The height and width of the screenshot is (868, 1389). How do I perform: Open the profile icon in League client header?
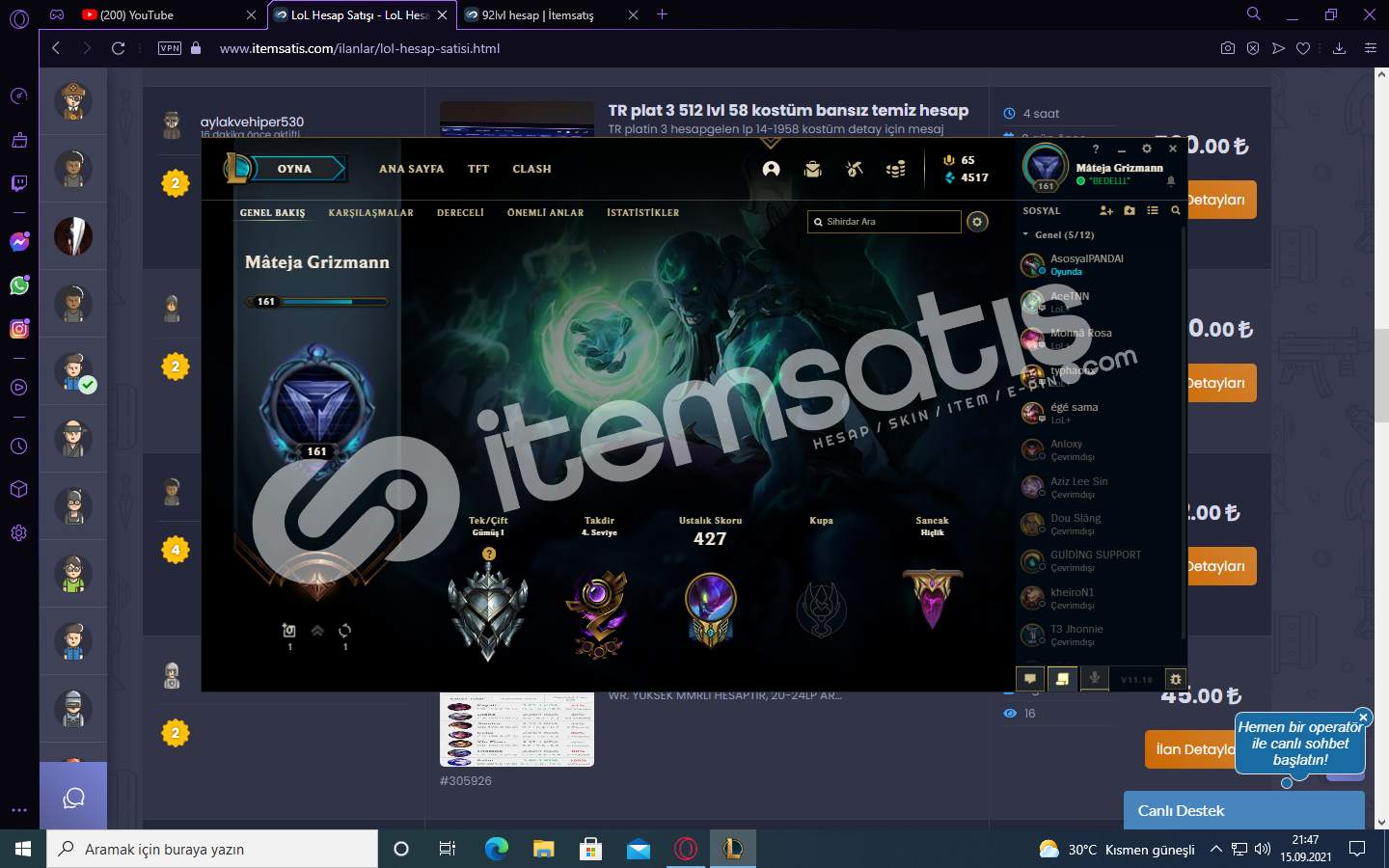point(771,169)
